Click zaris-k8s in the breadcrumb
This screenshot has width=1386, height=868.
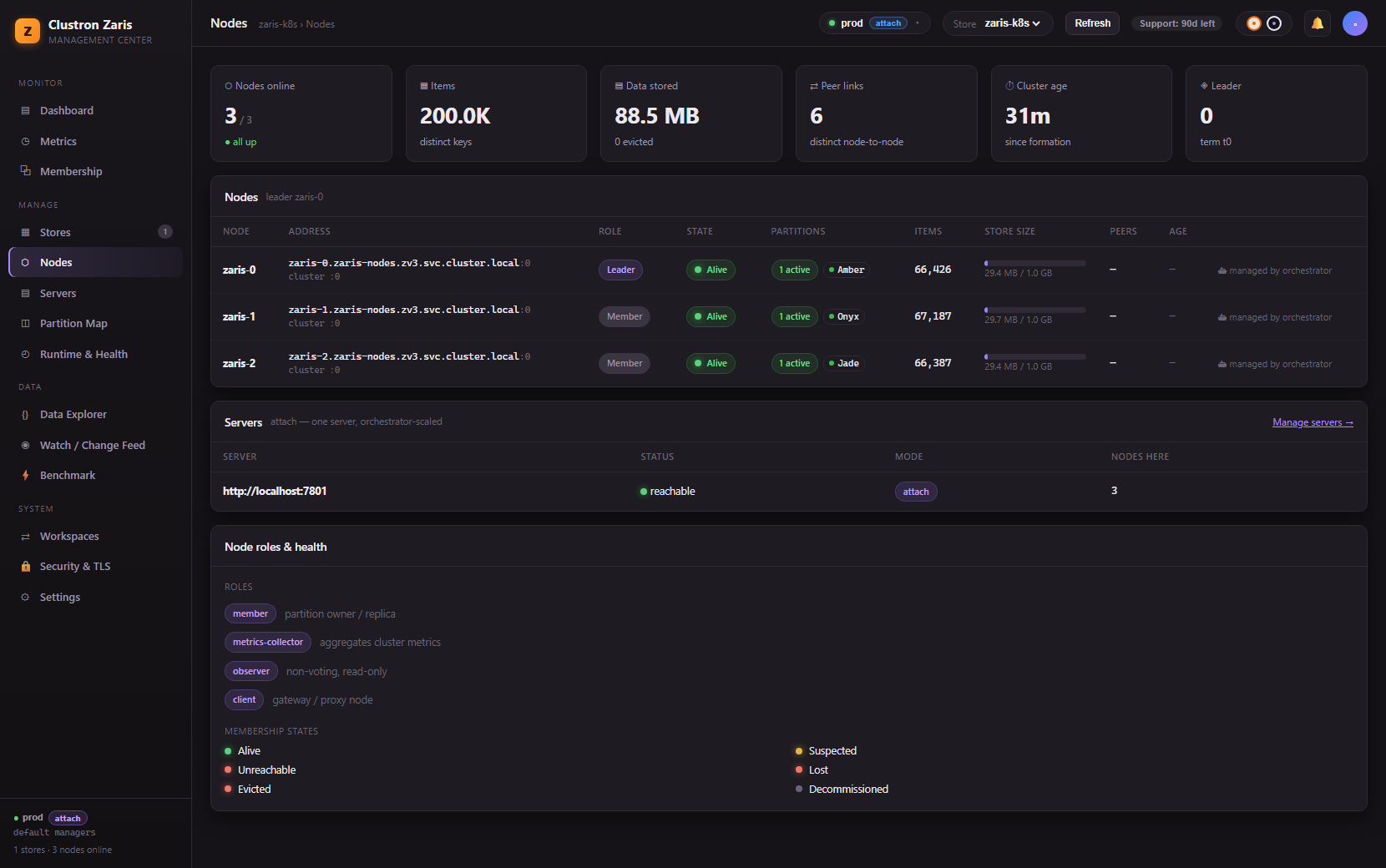pos(278,24)
